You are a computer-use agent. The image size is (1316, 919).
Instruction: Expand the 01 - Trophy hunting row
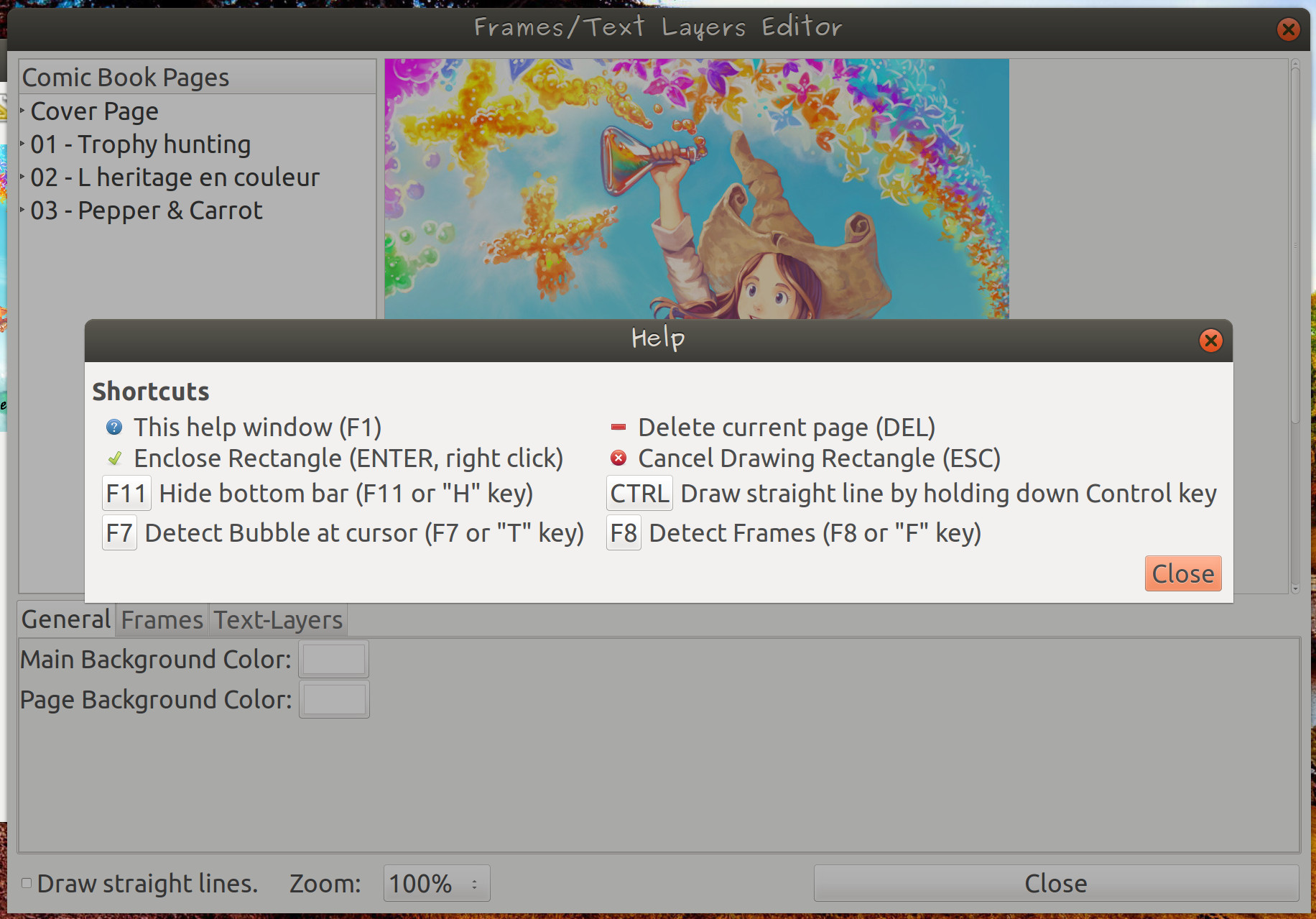point(22,144)
